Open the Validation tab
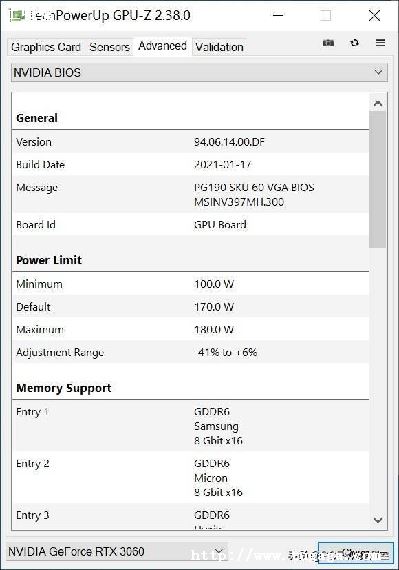 (x=219, y=47)
